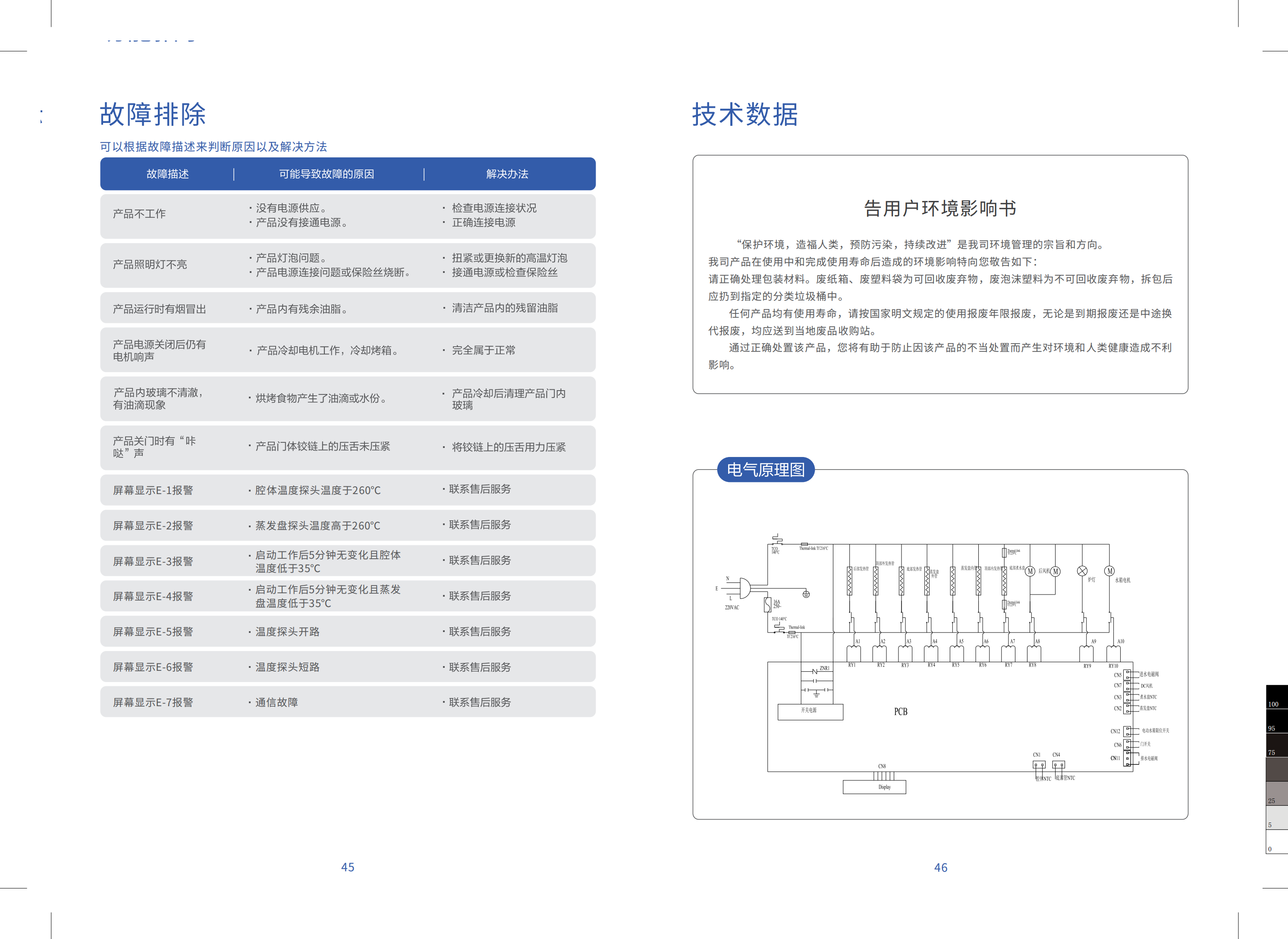The height and width of the screenshot is (939, 1288).
Task: Click the earth ground symbol near the plug
Action: (806, 594)
